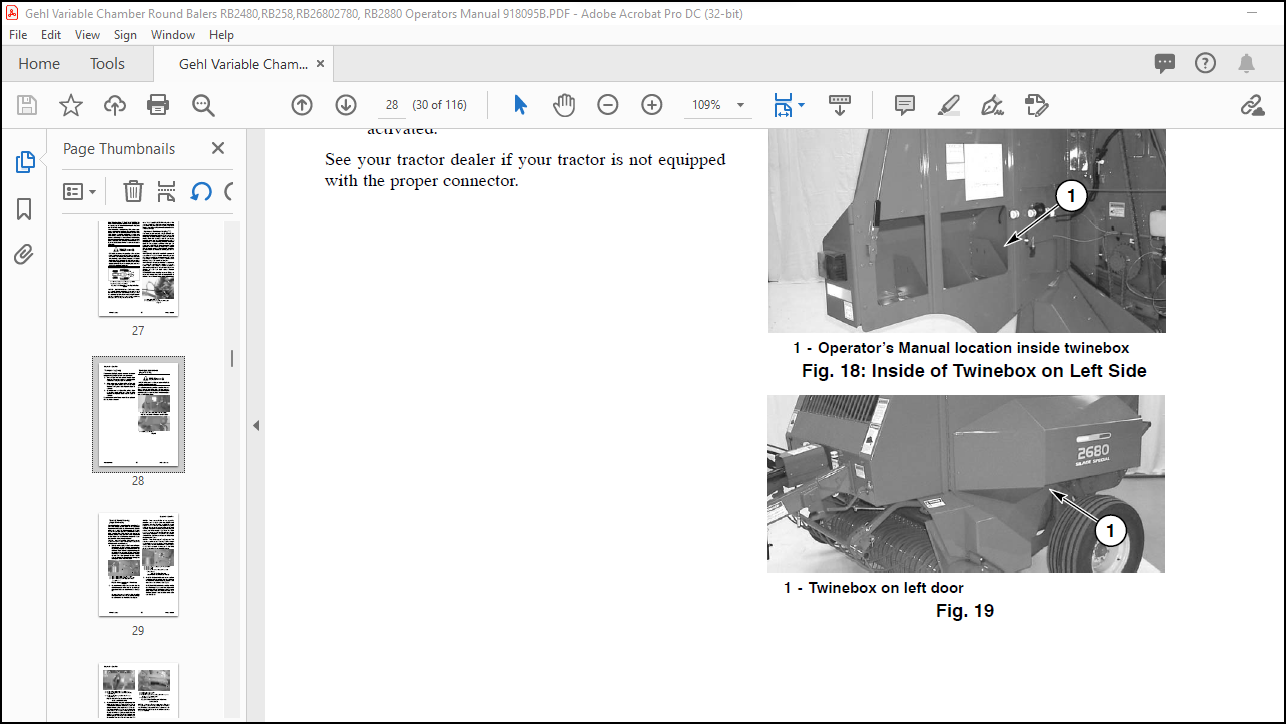
Task: Open the Window menu
Action: coord(173,34)
